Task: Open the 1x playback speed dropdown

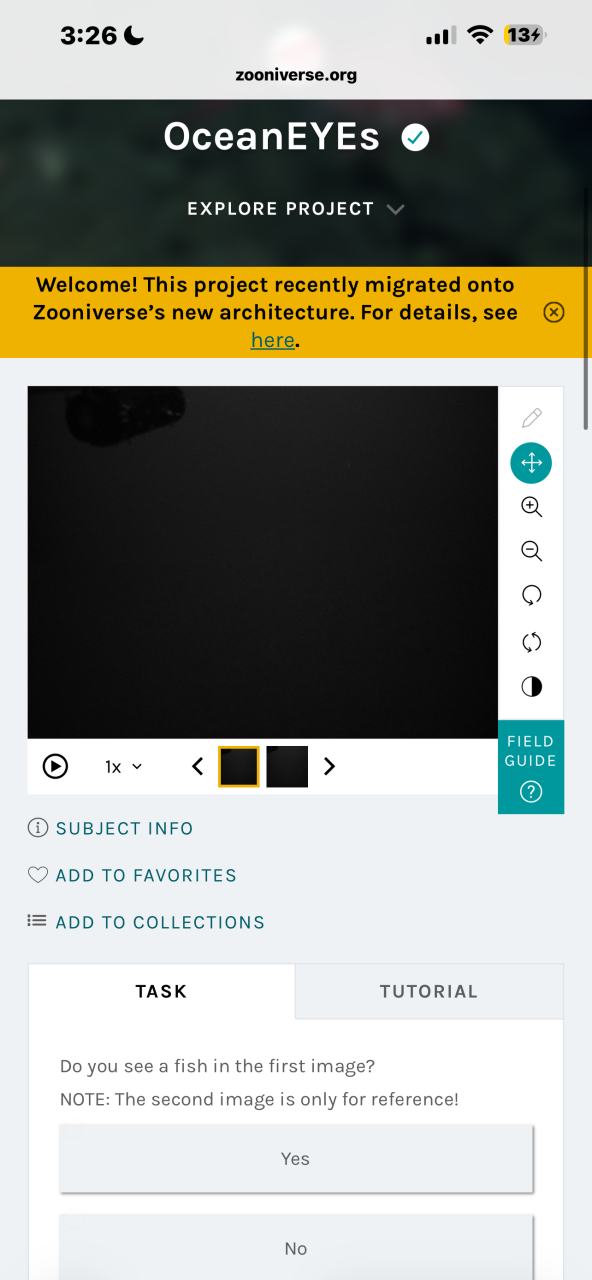Action: pos(124,767)
